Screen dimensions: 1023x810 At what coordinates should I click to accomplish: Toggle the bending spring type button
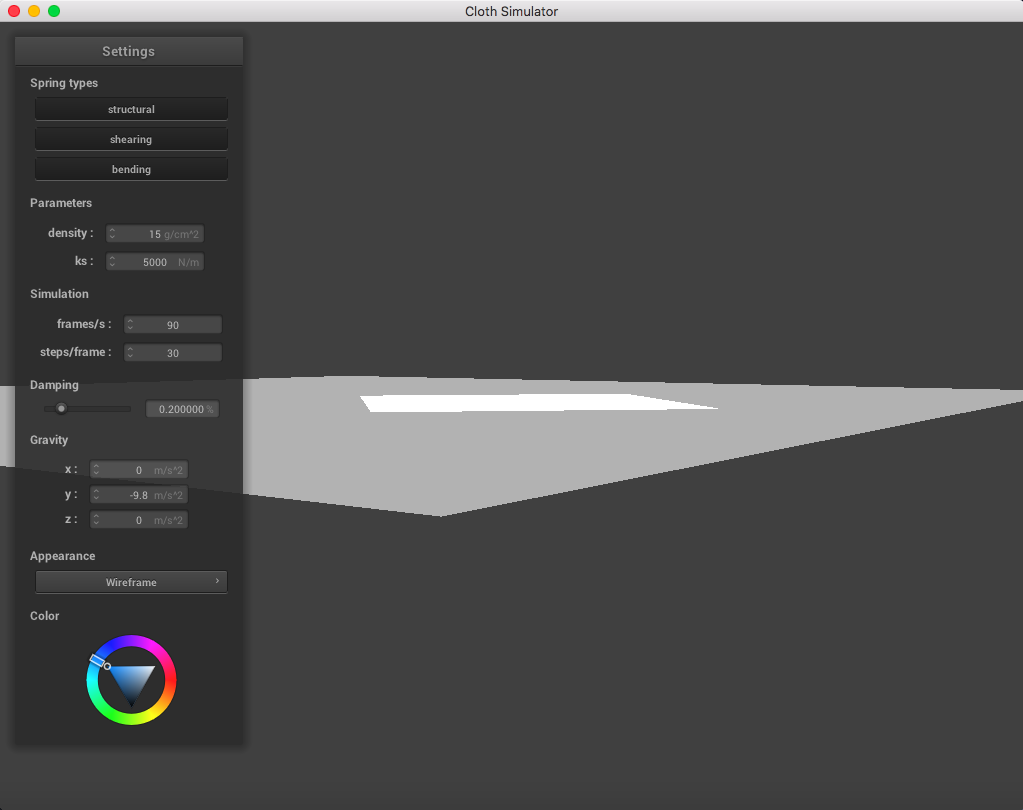click(131, 169)
